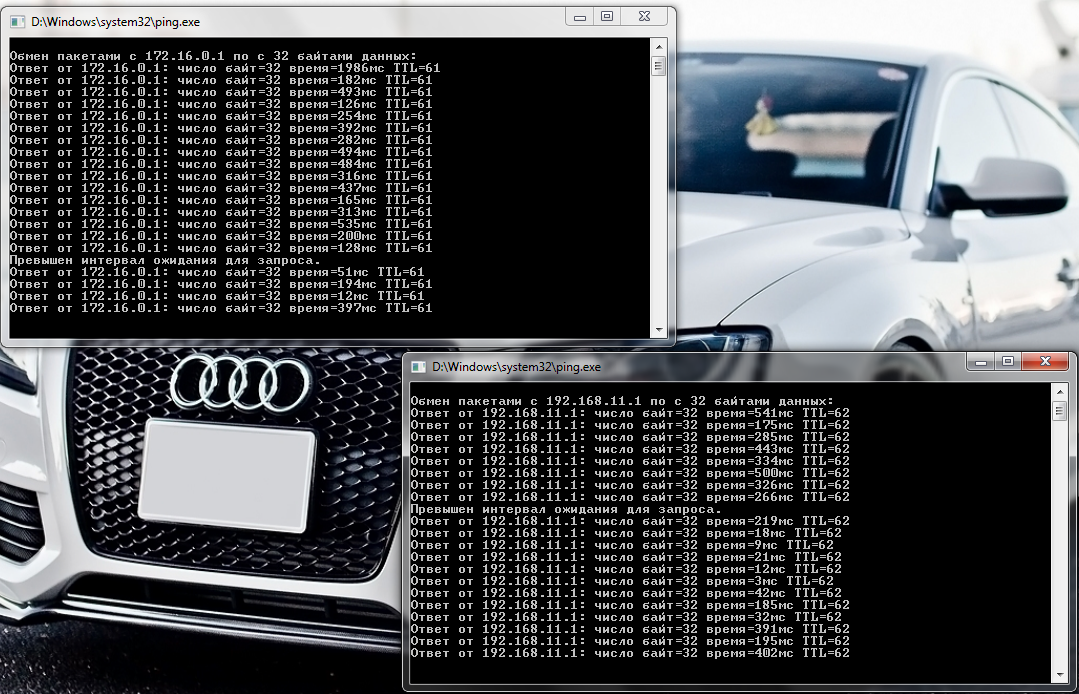1079x694 pixels.
Task: Click the scroll-up arrow in the 192.168.11.1 window
Action: coord(1060,392)
